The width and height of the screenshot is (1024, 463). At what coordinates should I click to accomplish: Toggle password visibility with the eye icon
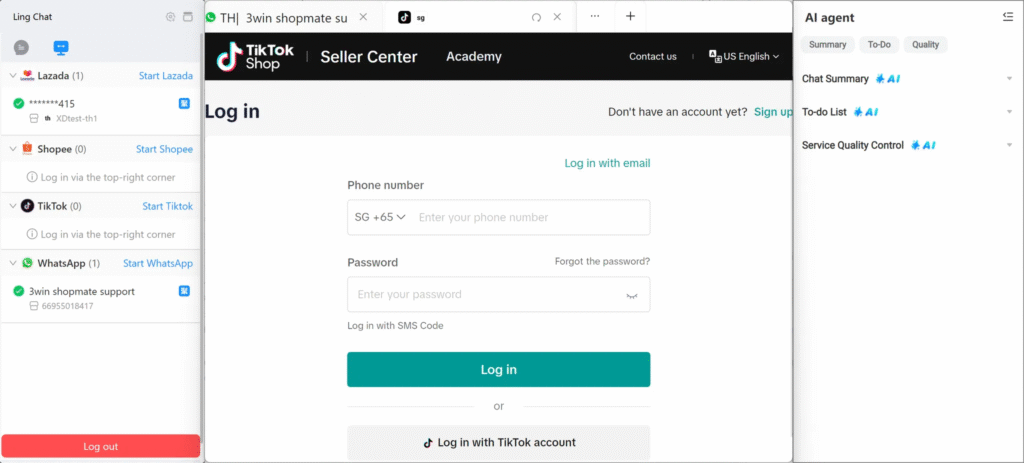pyautogui.click(x=632, y=295)
